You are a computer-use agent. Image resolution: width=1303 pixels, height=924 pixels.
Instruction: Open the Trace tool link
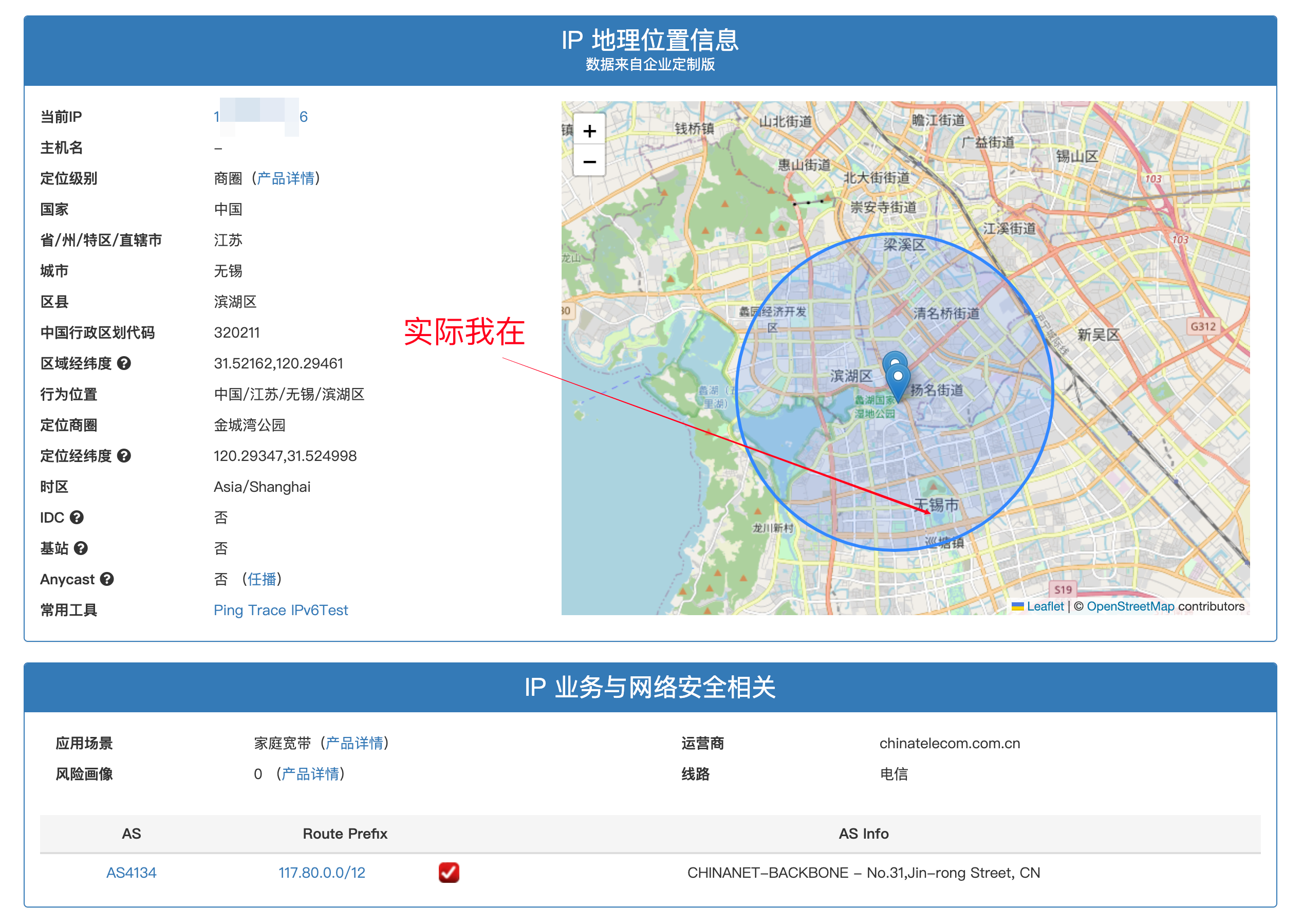click(267, 610)
